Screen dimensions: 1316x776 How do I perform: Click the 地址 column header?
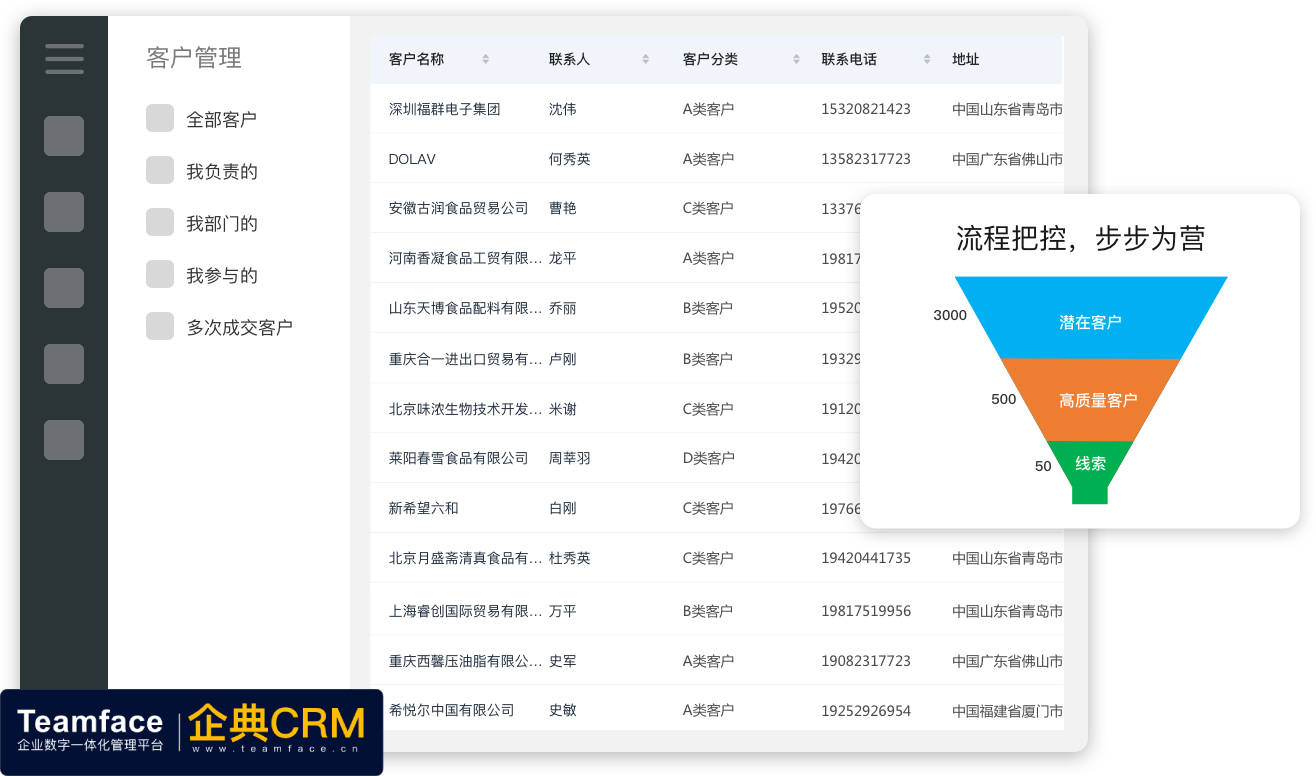(965, 59)
